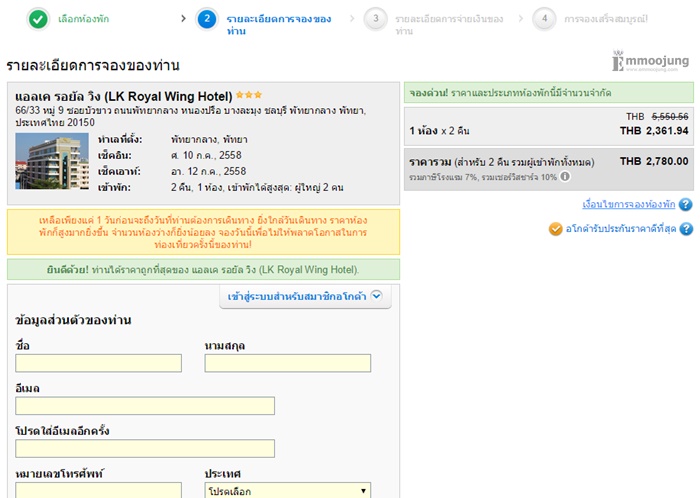Open help icon next to best price guarantee
Screen dimensions: 700x498
(686, 229)
